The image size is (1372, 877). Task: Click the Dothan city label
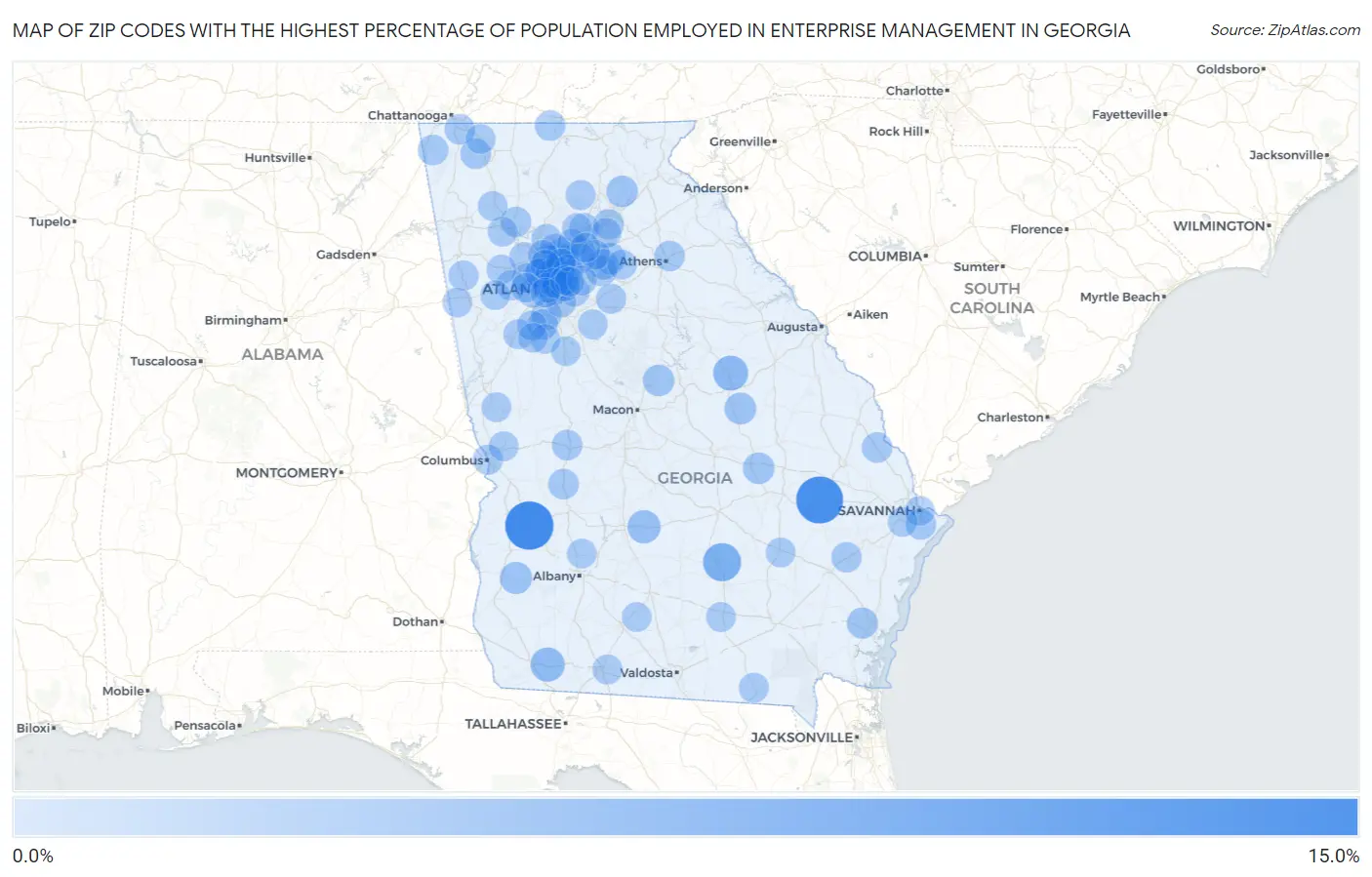point(416,622)
